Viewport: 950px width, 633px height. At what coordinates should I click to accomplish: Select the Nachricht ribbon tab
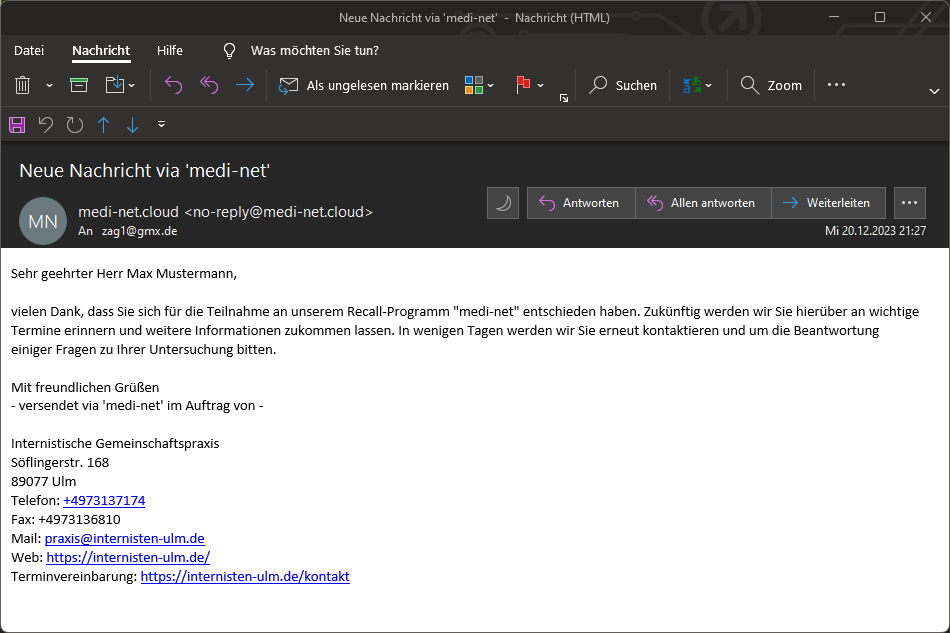(101, 51)
